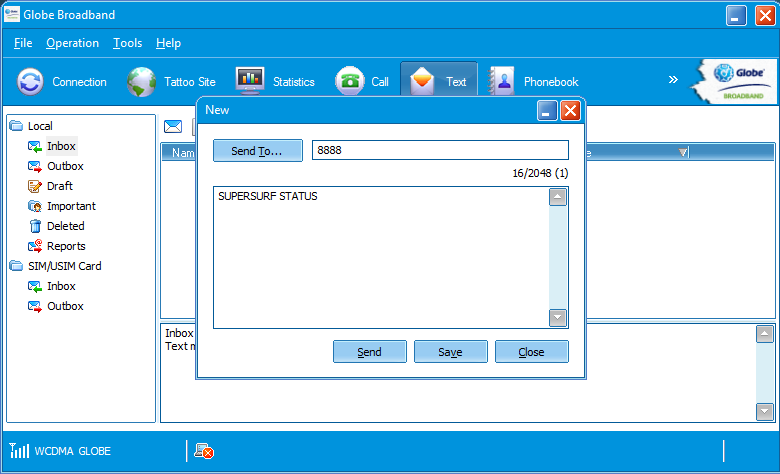780x474 pixels.
Task: Open the Statistics monitor icon
Action: point(250,81)
